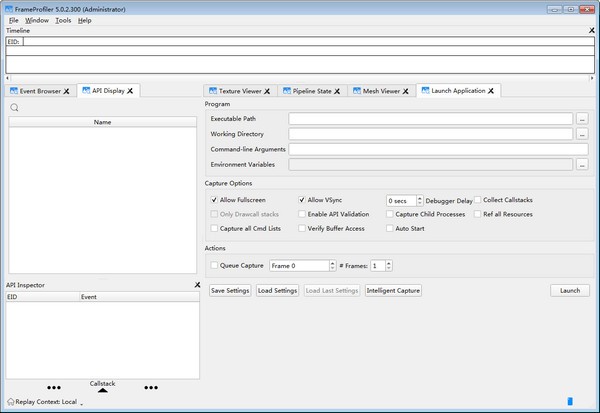600x413 pixels.
Task: Open the Tools menu
Action: [63, 20]
